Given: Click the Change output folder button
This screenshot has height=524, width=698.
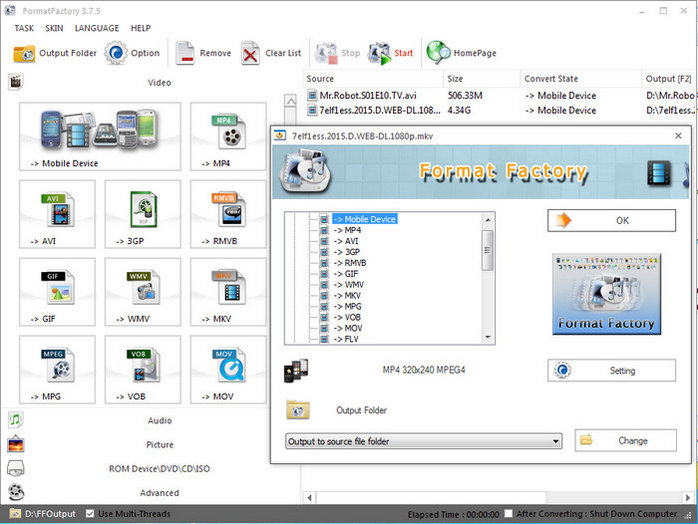Looking at the screenshot, I should (625, 440).
